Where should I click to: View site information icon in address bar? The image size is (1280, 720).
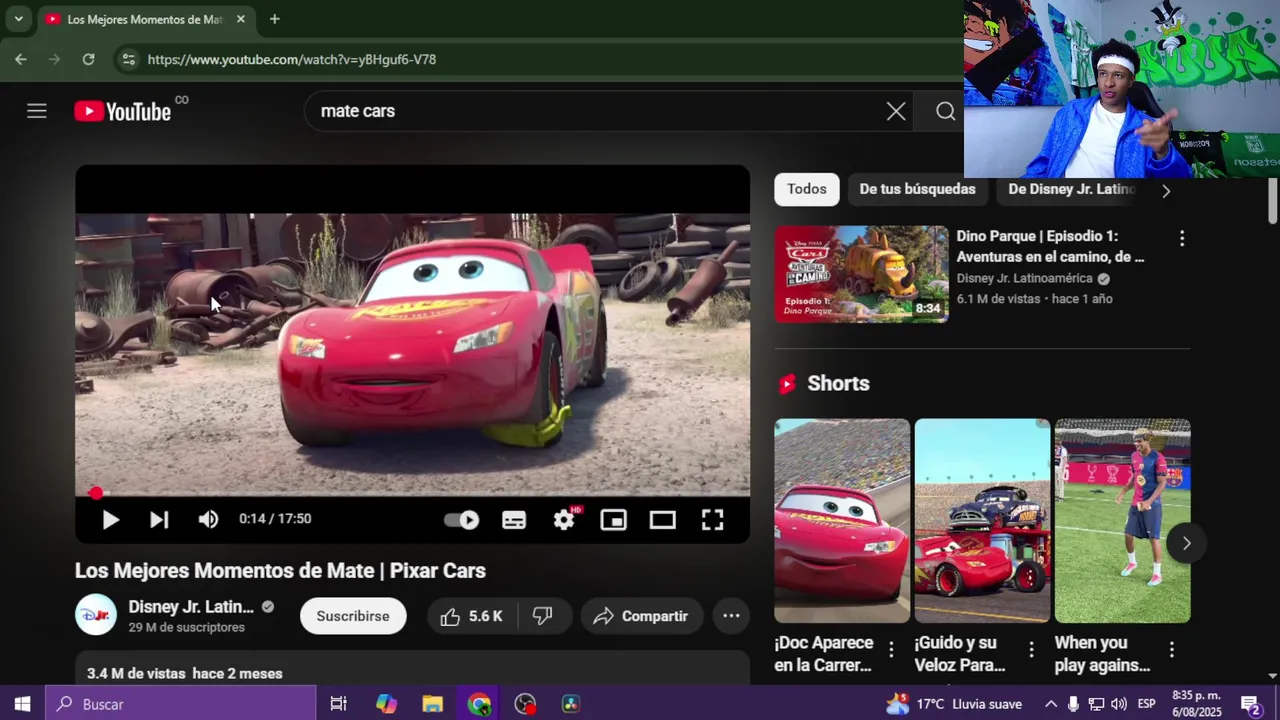[128, 59]
